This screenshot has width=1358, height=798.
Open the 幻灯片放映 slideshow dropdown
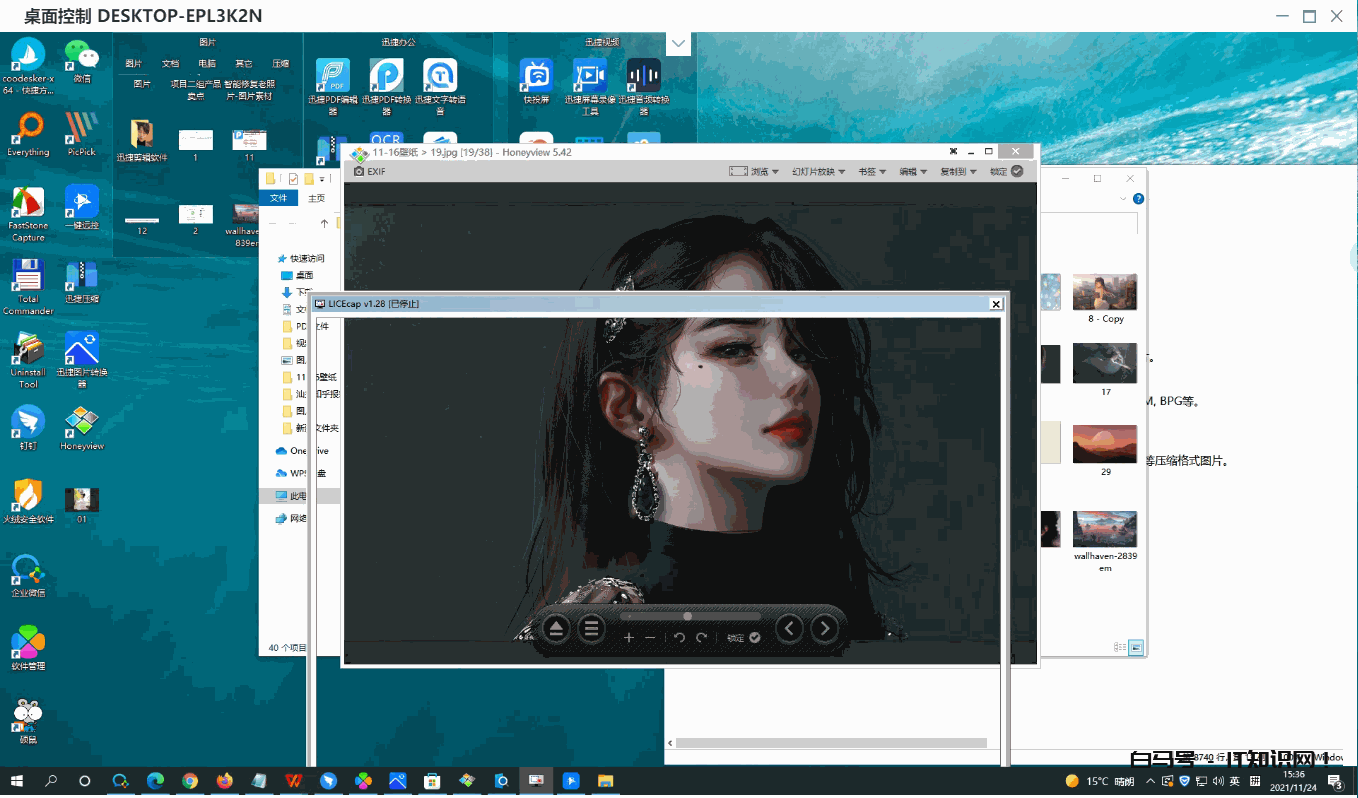click(x=818, y=172)
